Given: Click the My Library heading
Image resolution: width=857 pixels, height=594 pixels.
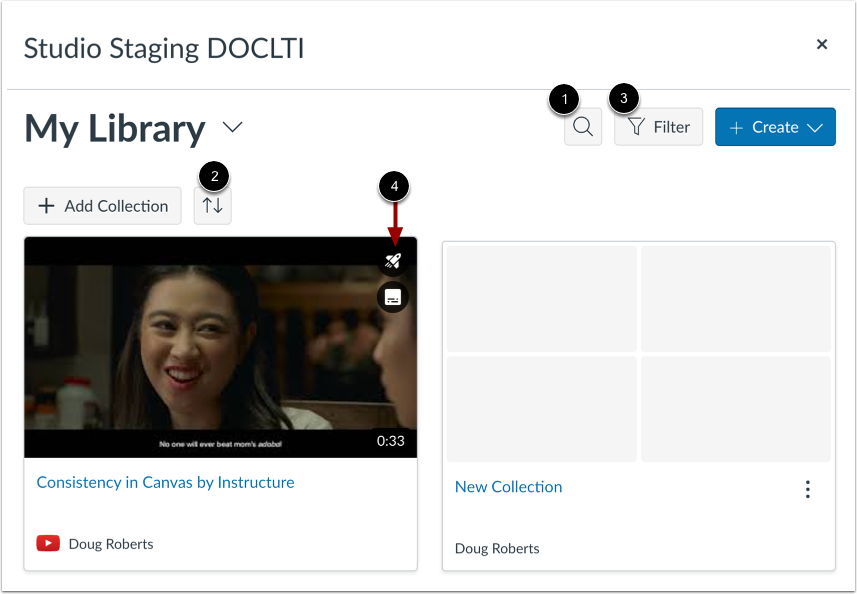Looking at the screenshot, I should [115, 129].
